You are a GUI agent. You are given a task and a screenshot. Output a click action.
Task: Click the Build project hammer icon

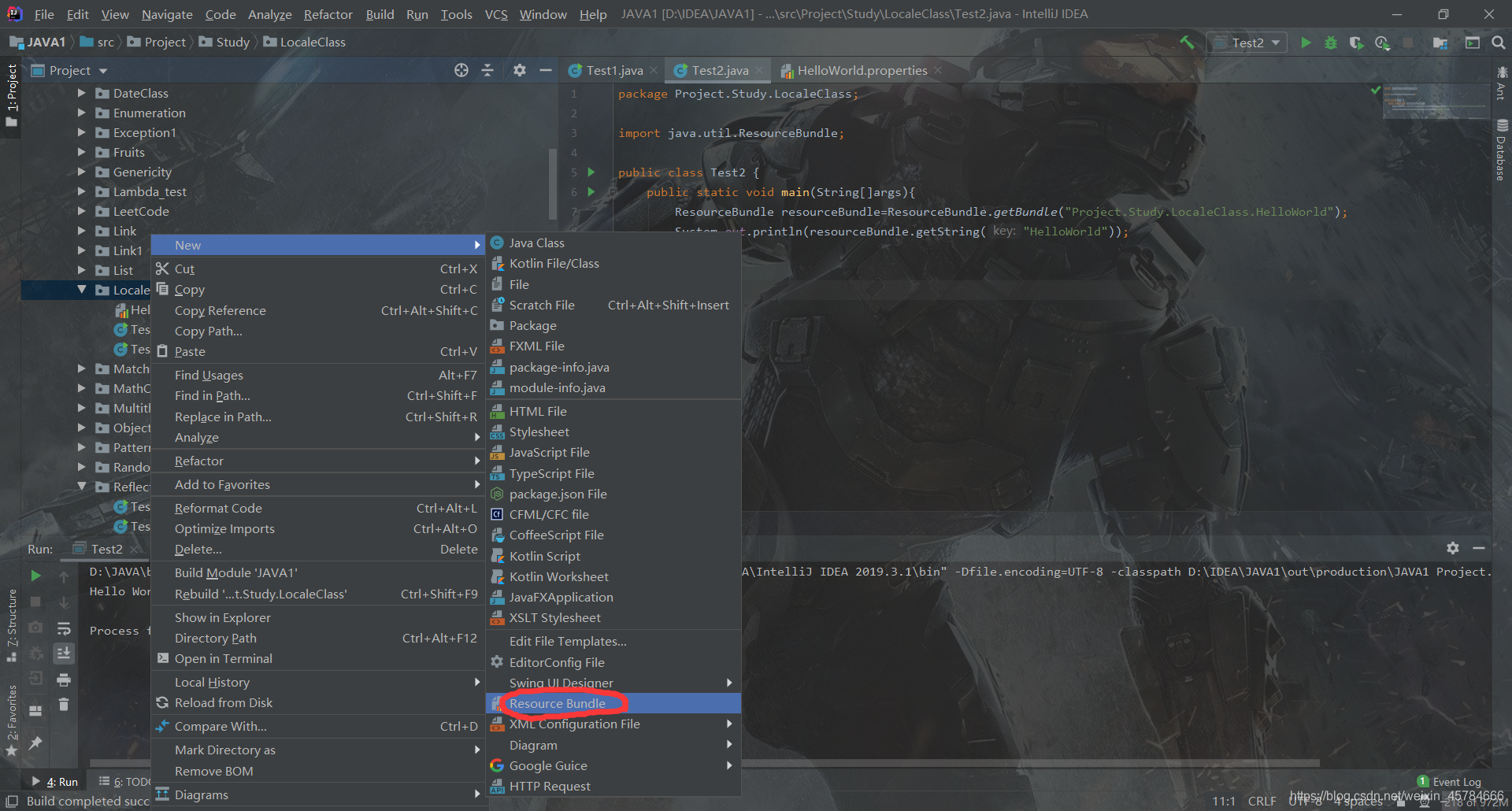pos(1187,43)
